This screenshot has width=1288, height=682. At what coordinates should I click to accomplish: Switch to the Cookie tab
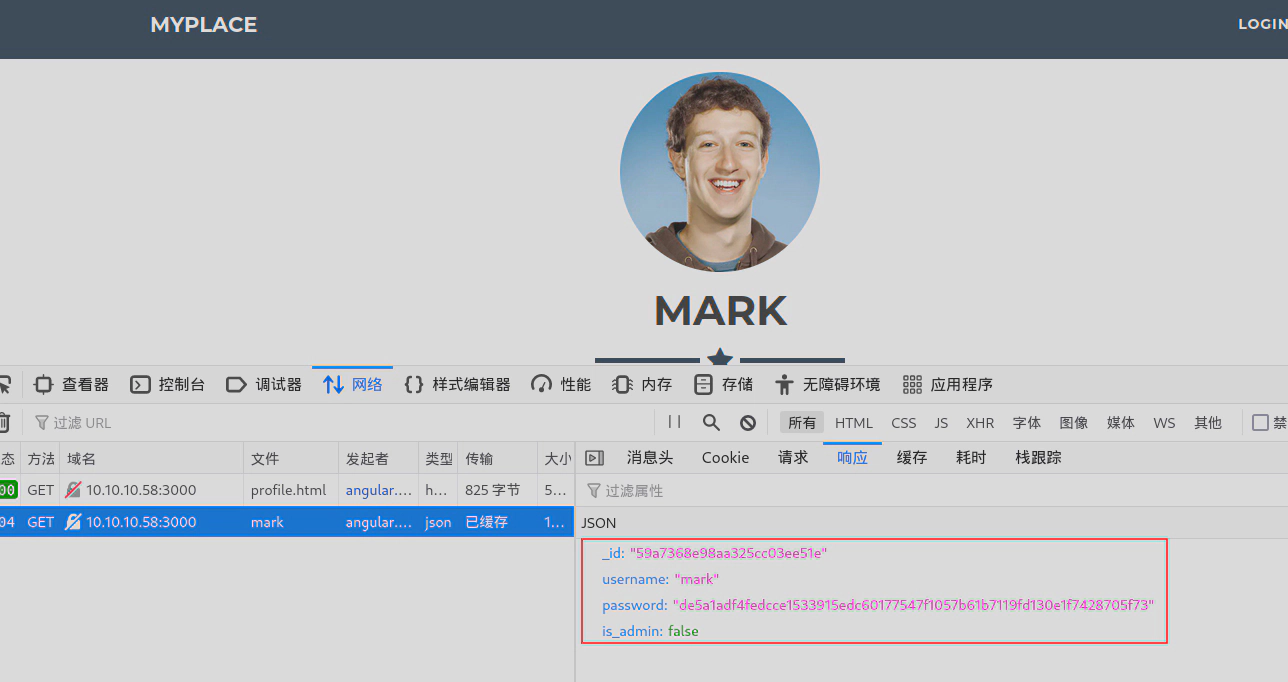pyautogui.click(x=725, y=458)
